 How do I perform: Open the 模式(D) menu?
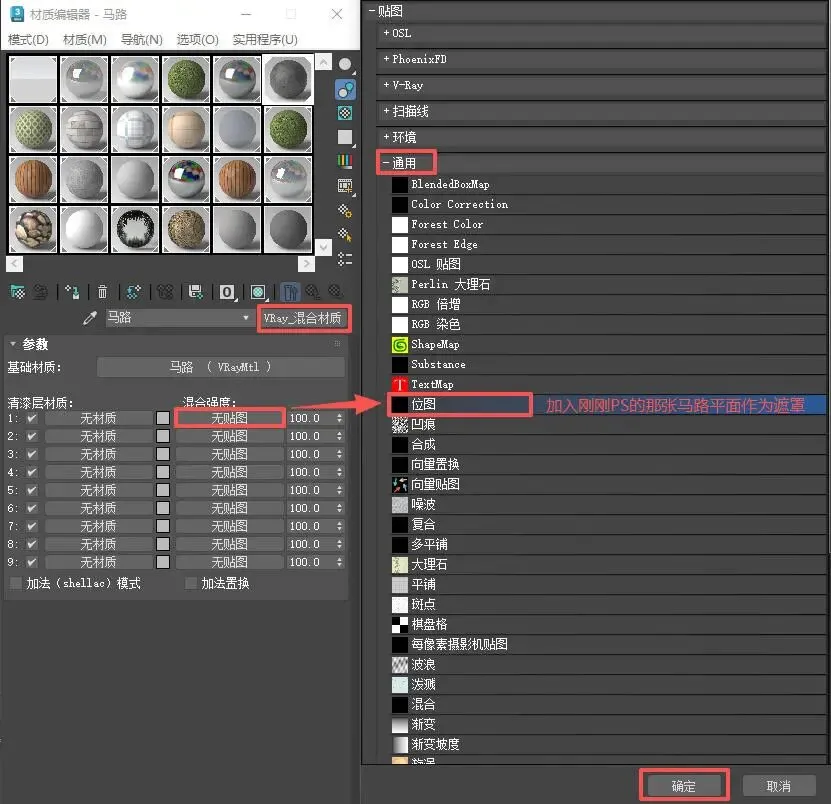[x=29, y=40]
